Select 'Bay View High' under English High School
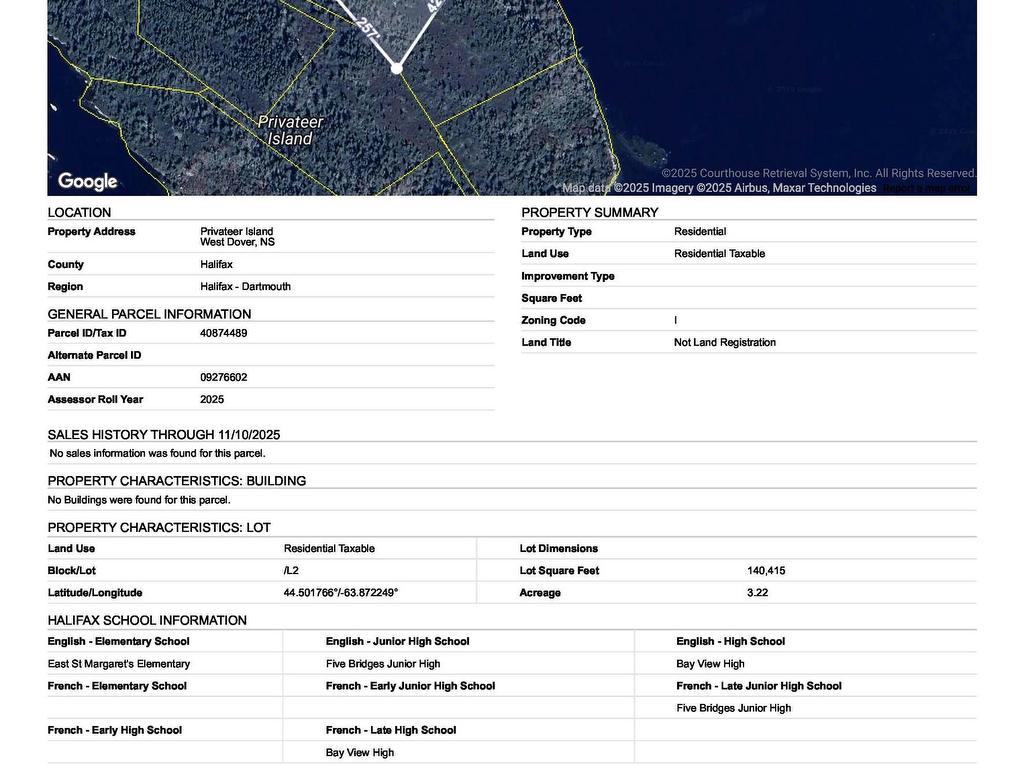The image size is (1024, 768). click(x=710, y=664)
